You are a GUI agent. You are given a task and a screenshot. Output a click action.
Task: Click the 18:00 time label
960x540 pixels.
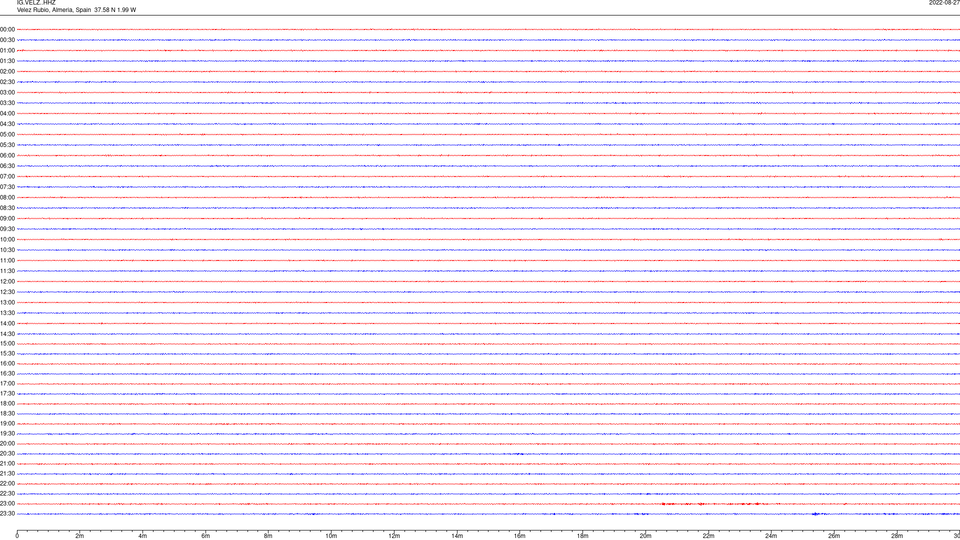[7, 403]
